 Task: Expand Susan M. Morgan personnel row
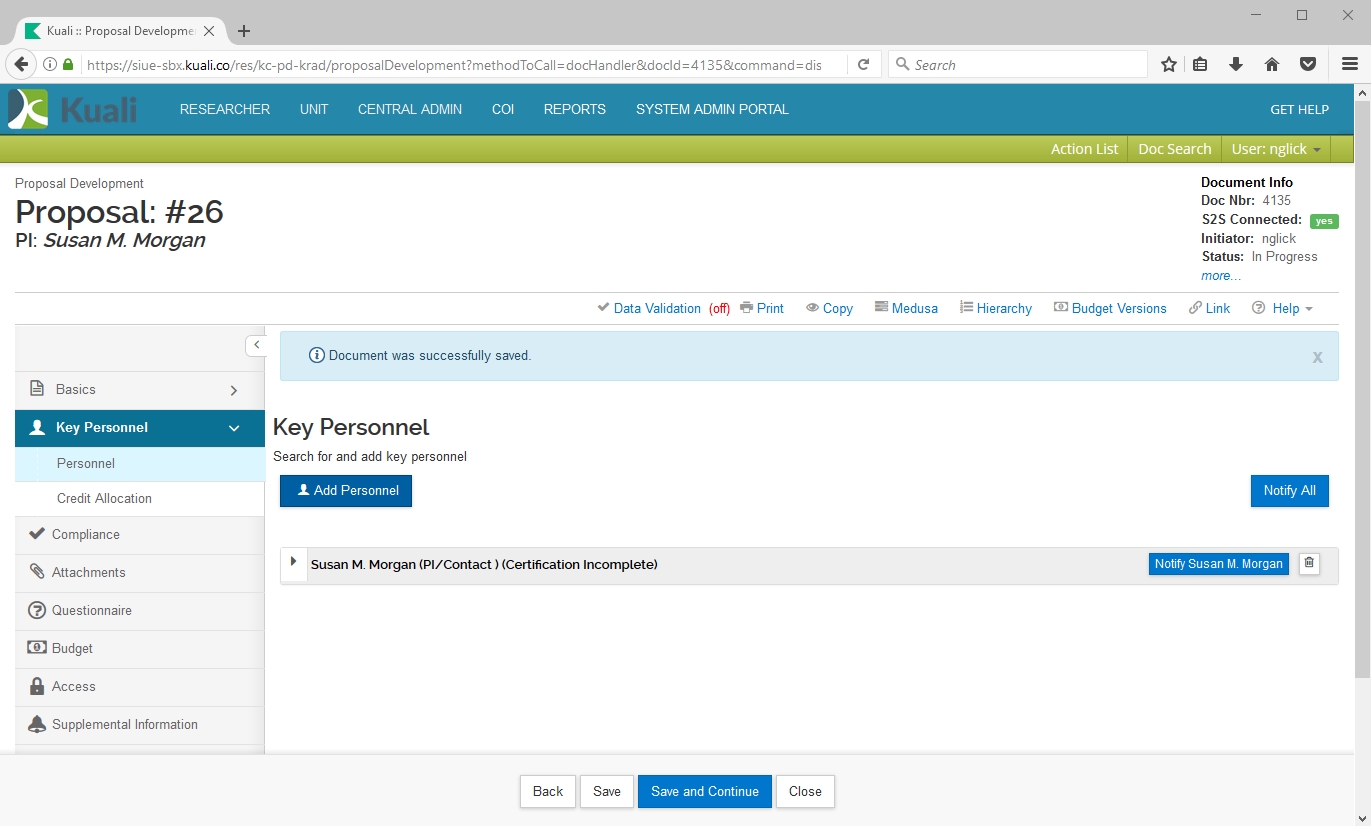pyautogui.click(x=293, y=562)
